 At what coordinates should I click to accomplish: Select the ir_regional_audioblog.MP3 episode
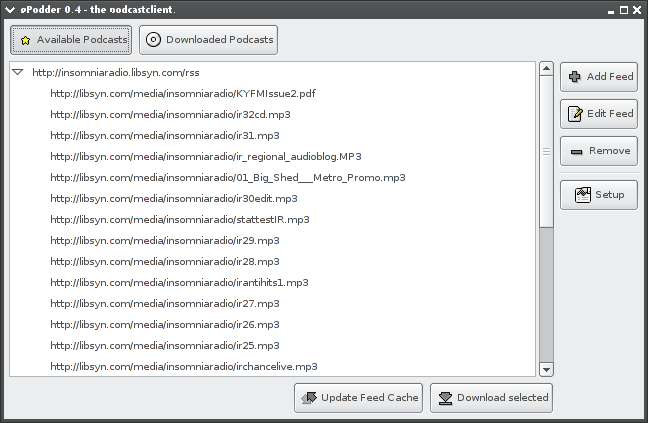(x=272, y=157)
